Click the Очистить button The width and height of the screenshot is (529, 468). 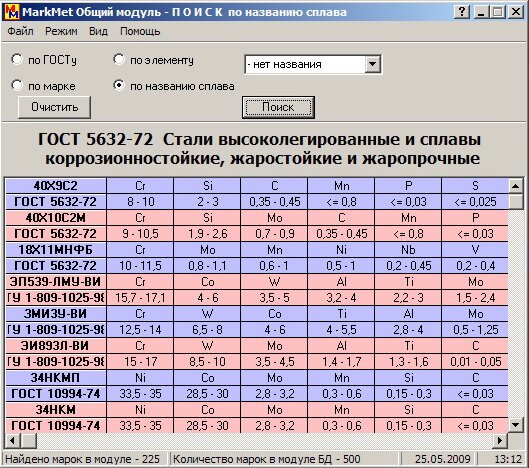(54, 107)
